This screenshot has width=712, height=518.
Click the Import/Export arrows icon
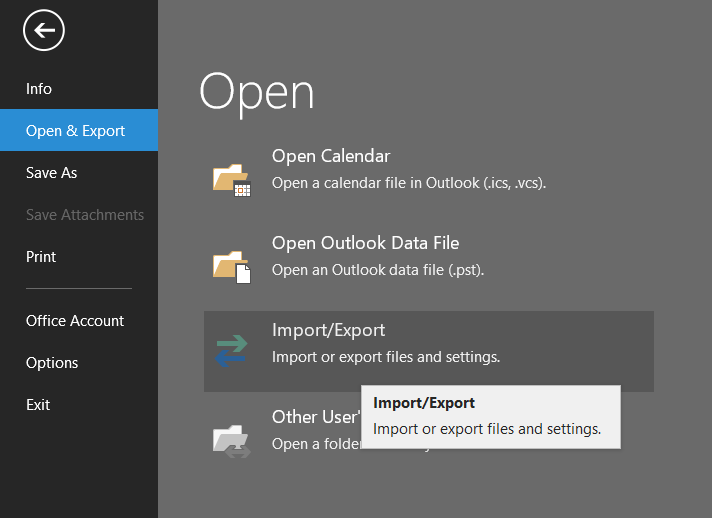click(232, 351)
